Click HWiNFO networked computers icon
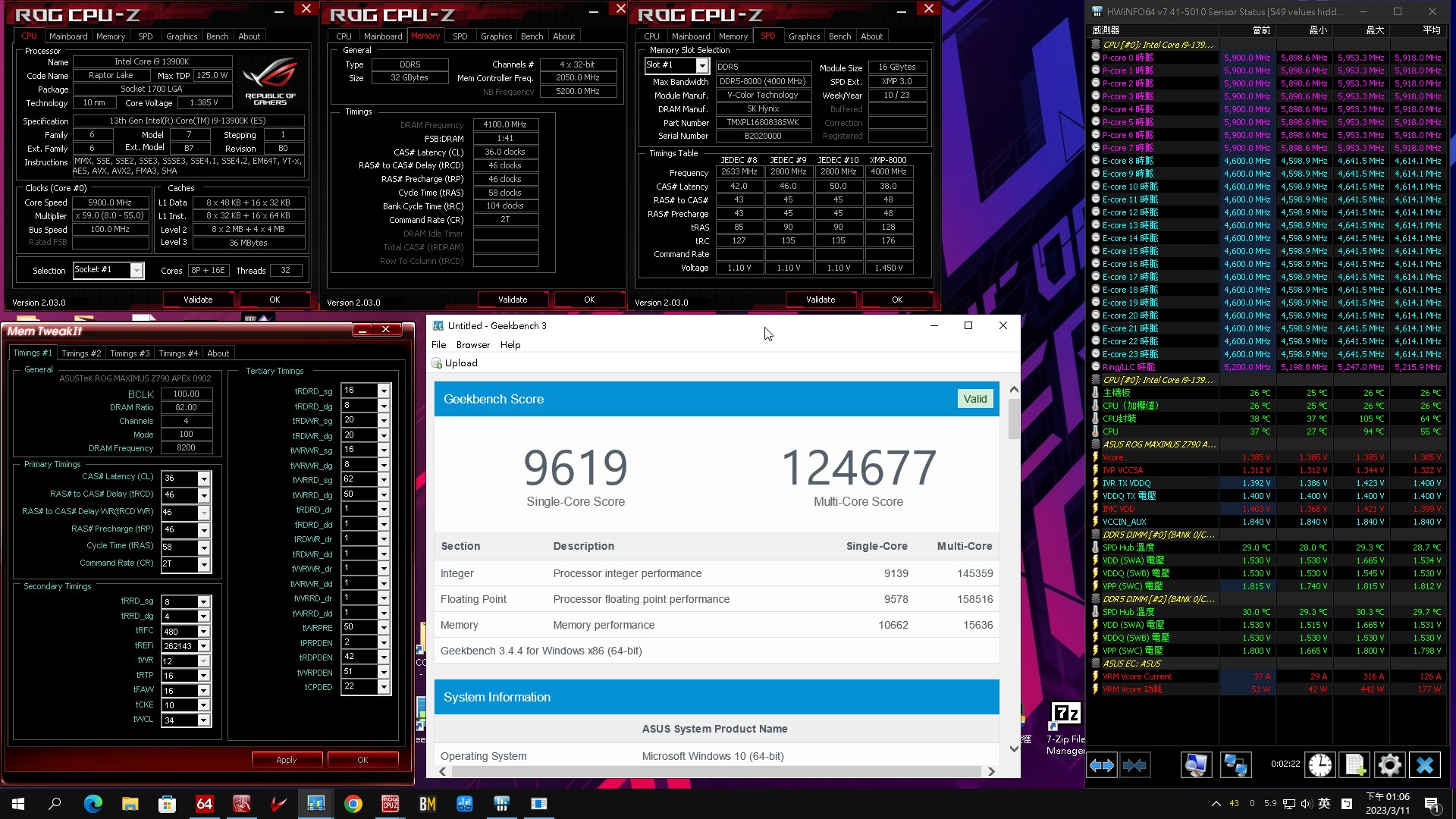 tap(1235, 765)
